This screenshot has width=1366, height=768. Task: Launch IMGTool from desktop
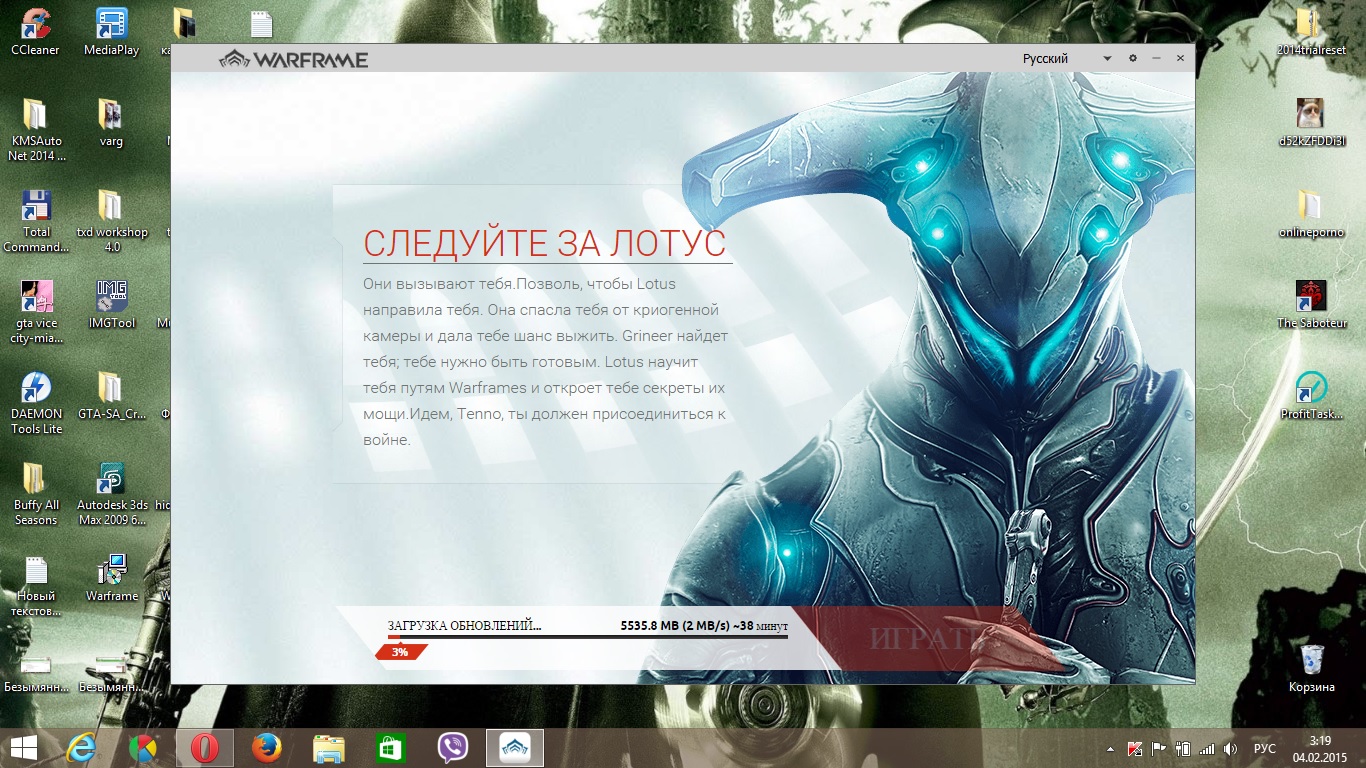(111, 305)
